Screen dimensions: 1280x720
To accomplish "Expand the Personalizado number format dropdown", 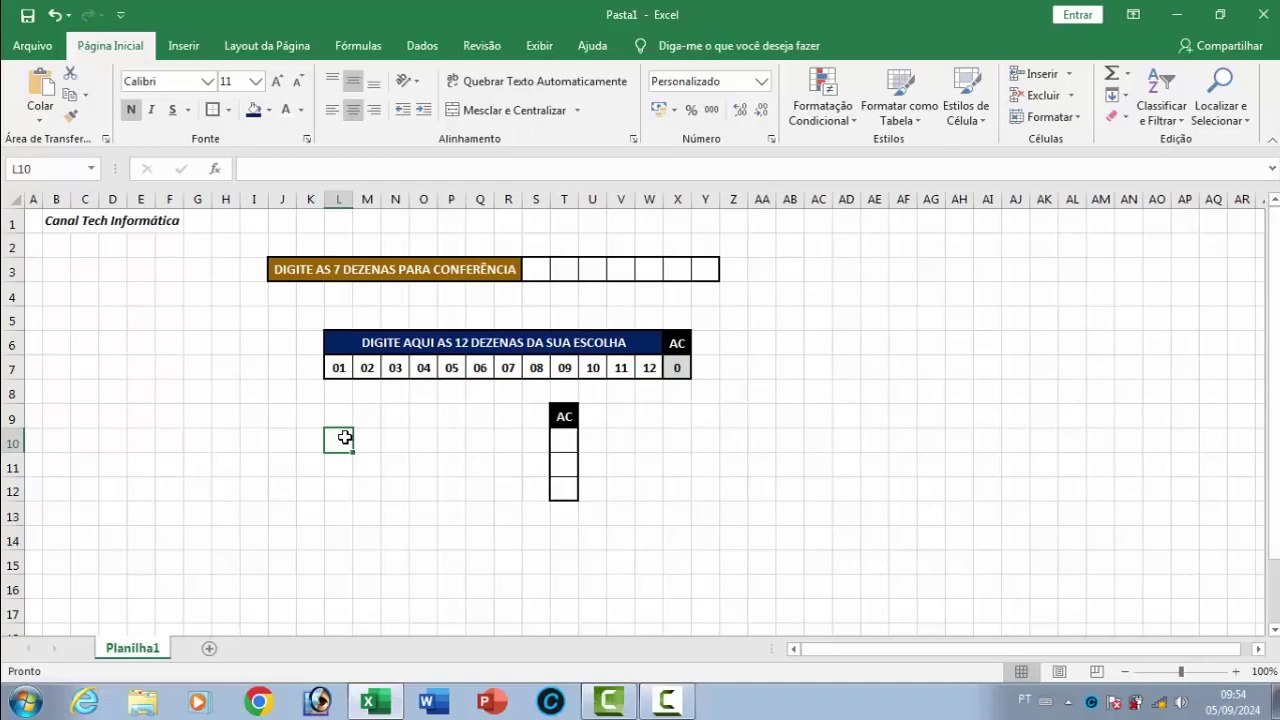I will tap(762, 82).
